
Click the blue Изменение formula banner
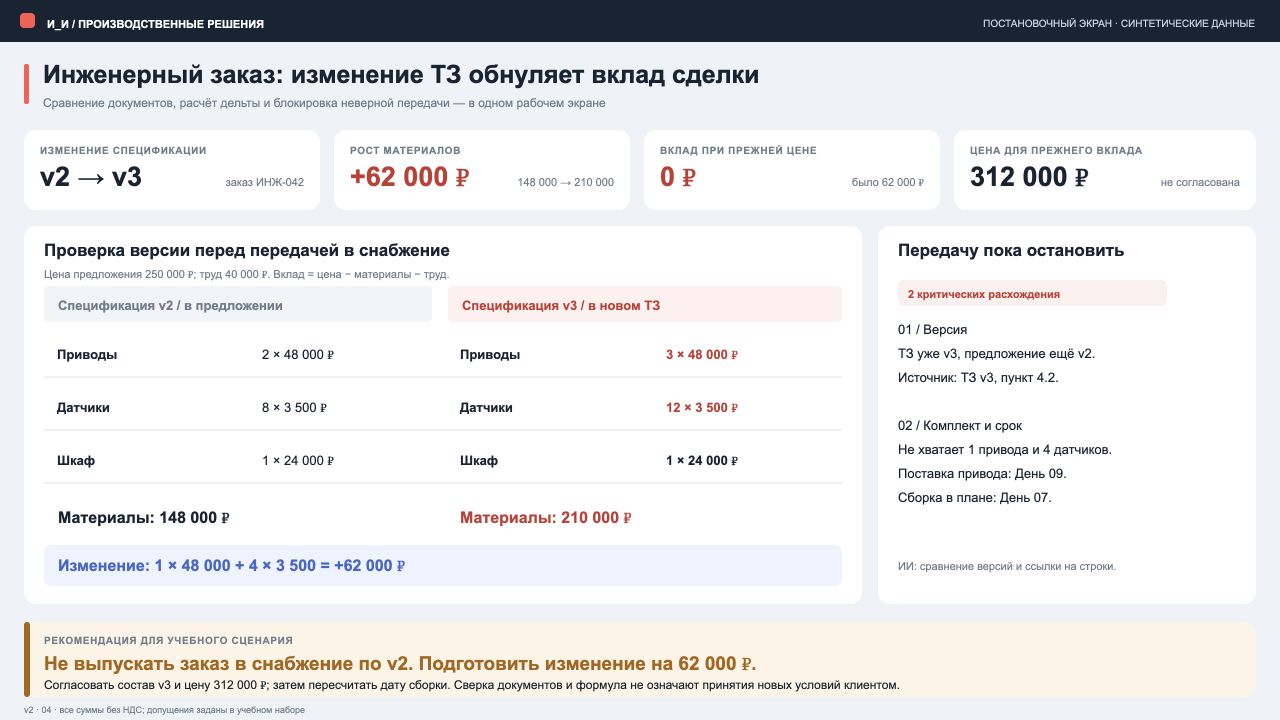click(443, 565)
